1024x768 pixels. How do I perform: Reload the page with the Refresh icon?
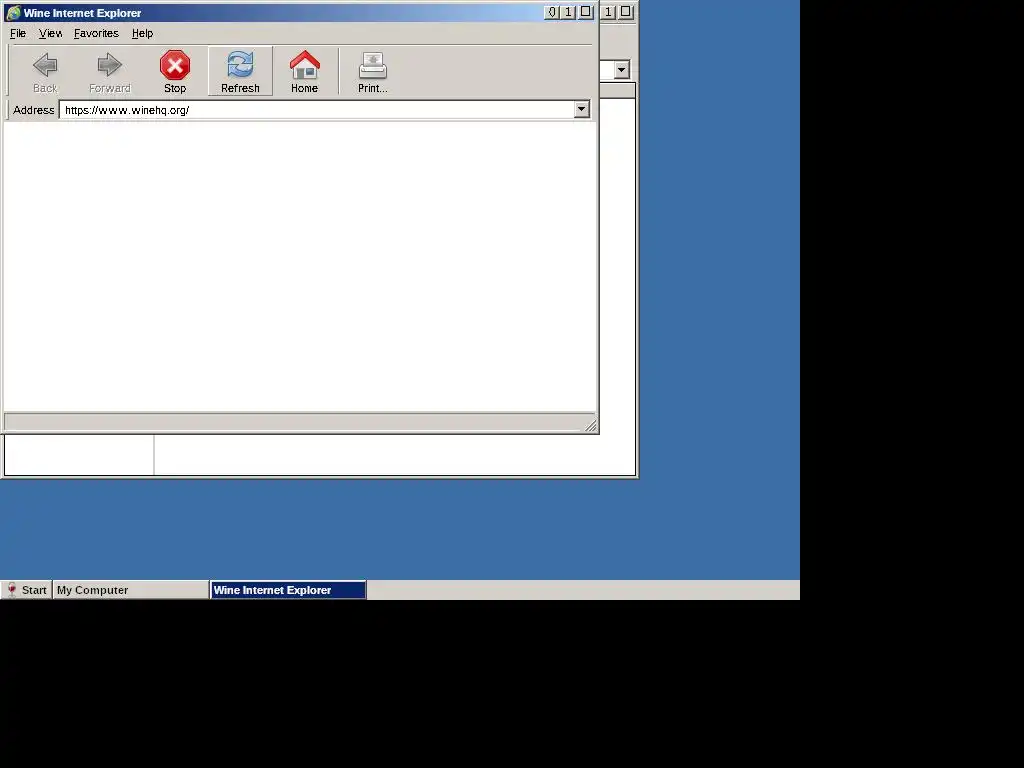pos(240,71)
